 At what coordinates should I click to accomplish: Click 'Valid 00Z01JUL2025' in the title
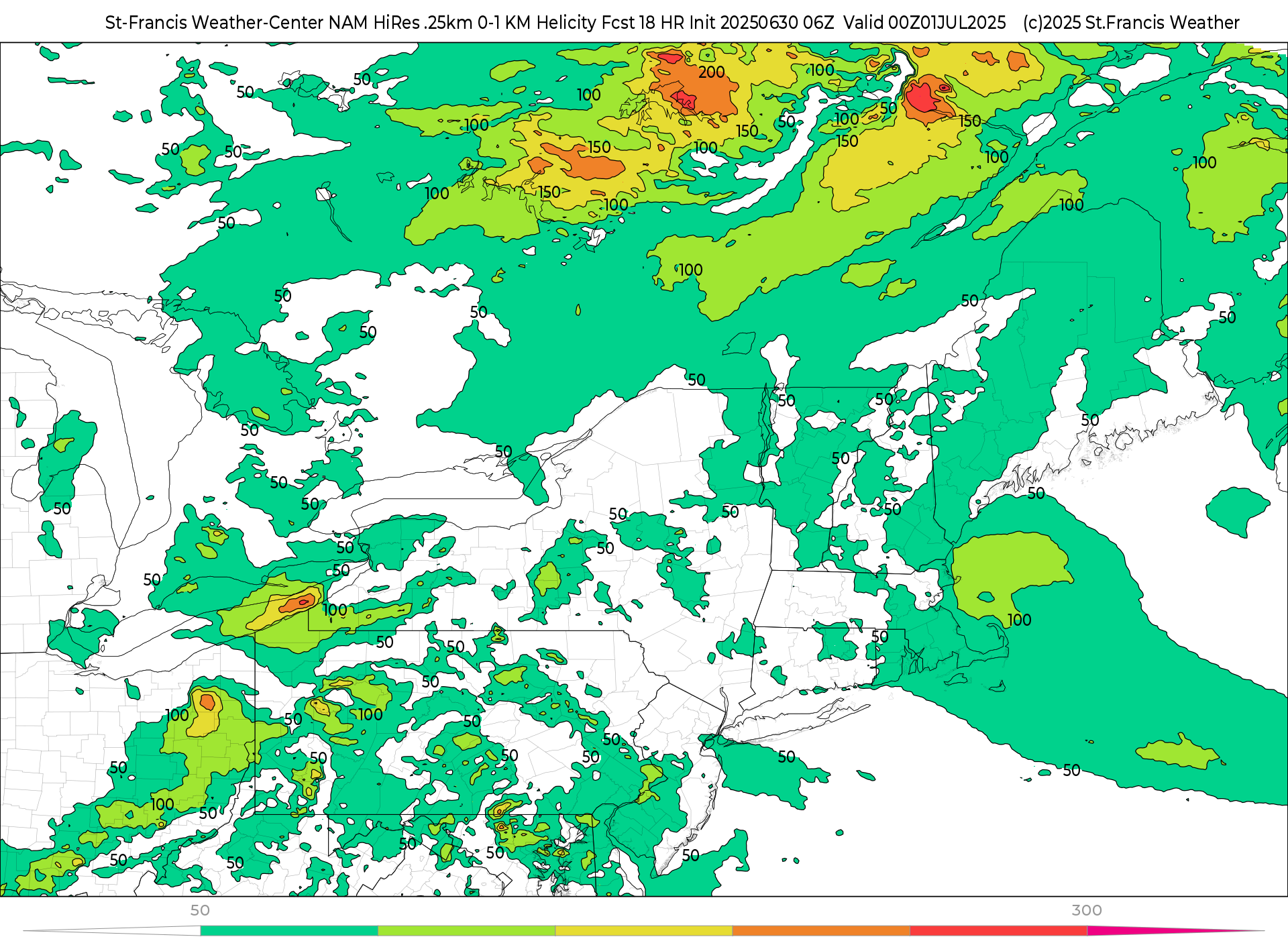click(x=924, y=22)
